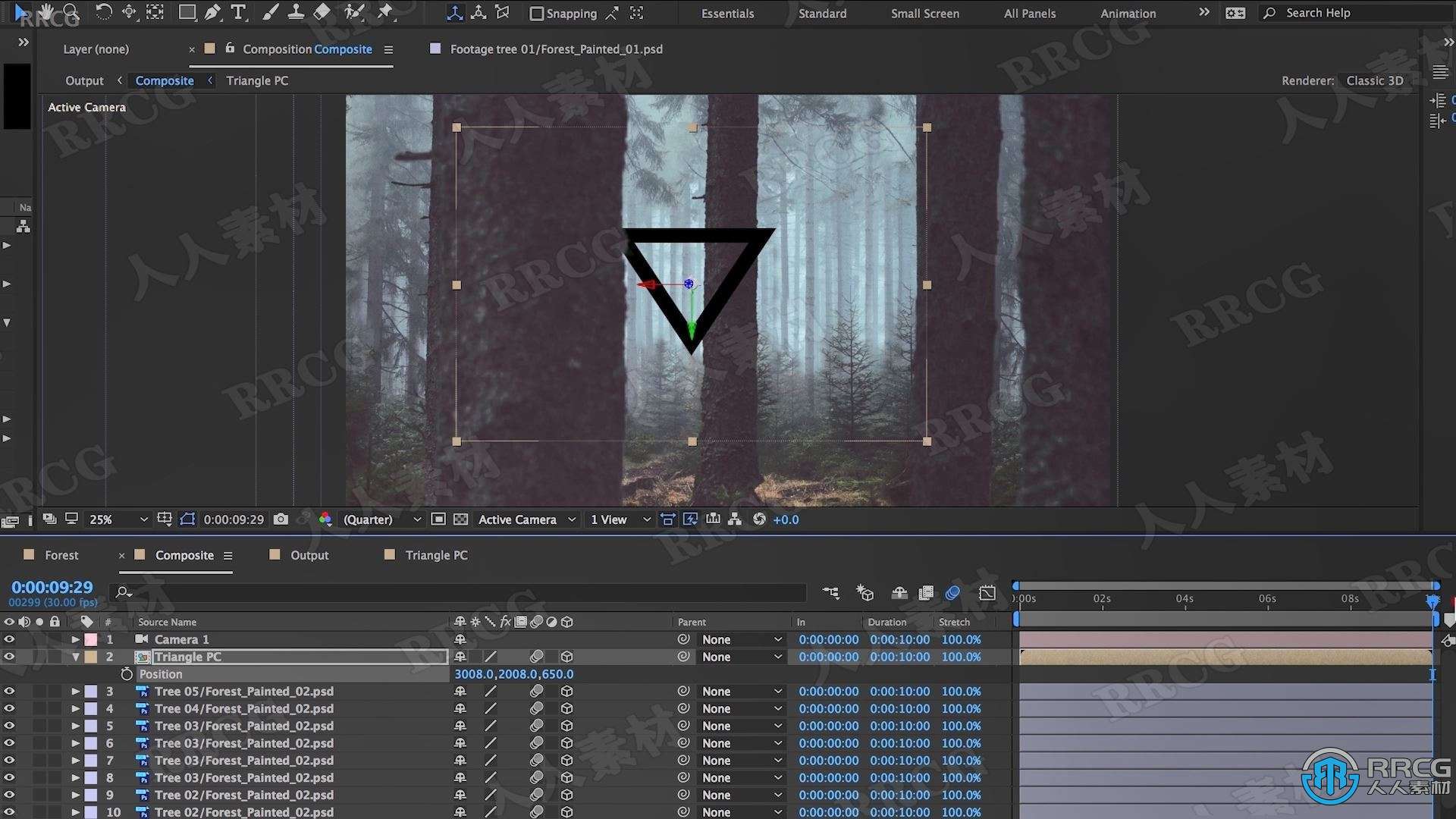
Task: Open the Composite tab in timeline
Action: [183, 555]
